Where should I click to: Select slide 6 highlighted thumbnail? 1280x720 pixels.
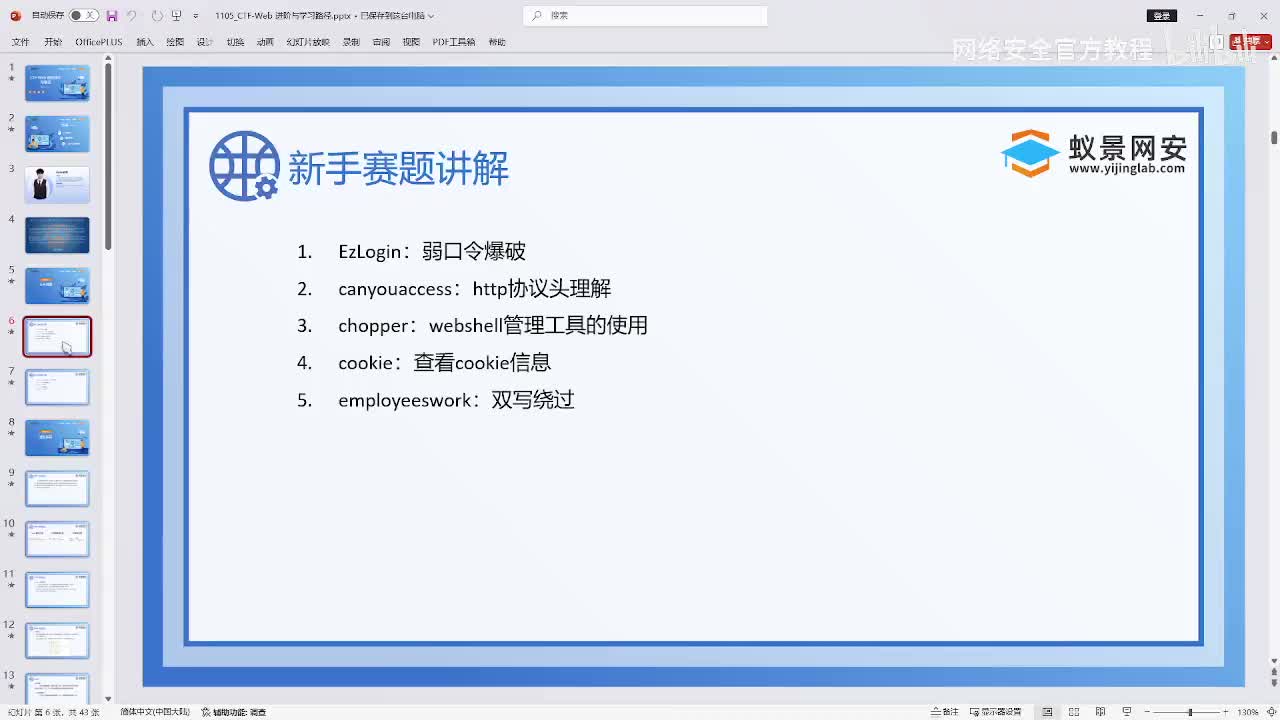click(57, 337)
